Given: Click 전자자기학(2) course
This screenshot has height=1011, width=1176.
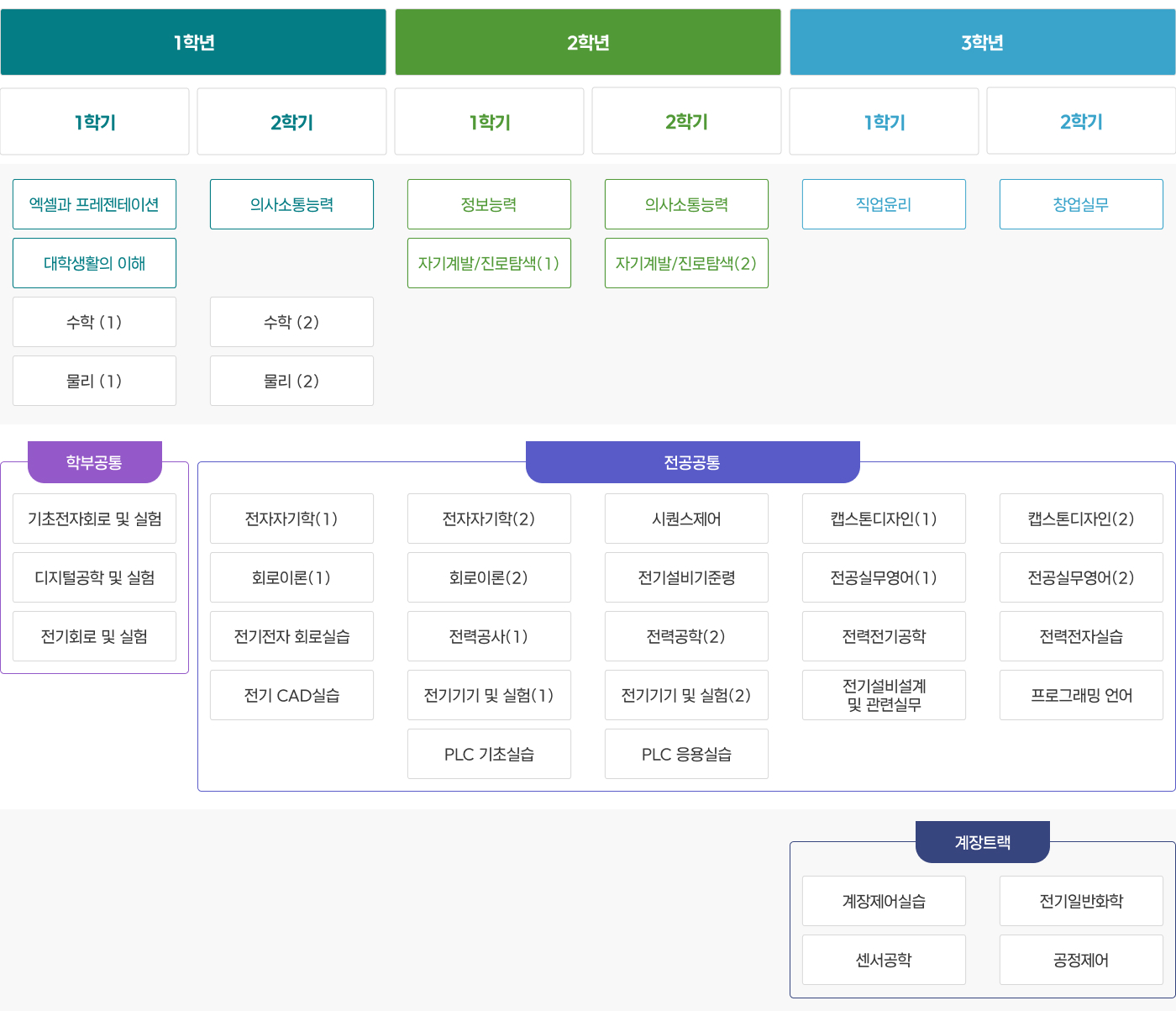Looking at the screenshot, I should [x=489, y=519].
